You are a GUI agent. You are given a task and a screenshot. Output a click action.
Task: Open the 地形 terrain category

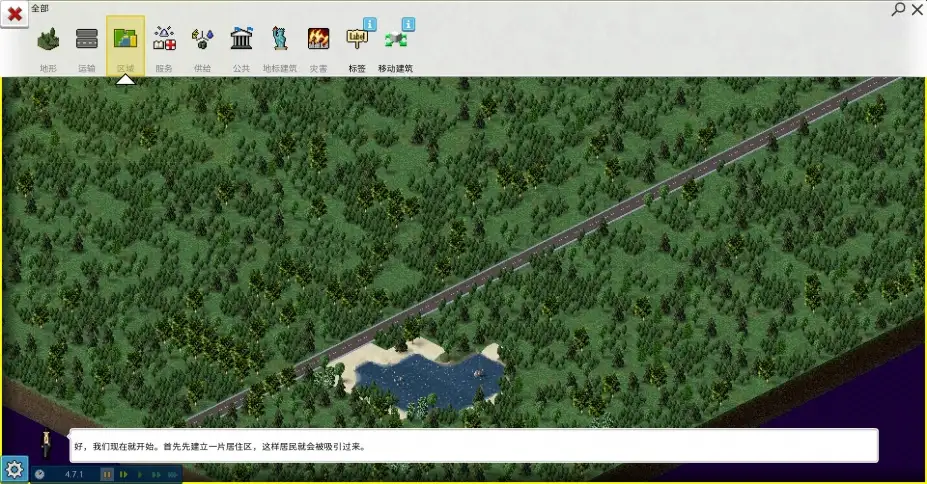pos(48,40)
